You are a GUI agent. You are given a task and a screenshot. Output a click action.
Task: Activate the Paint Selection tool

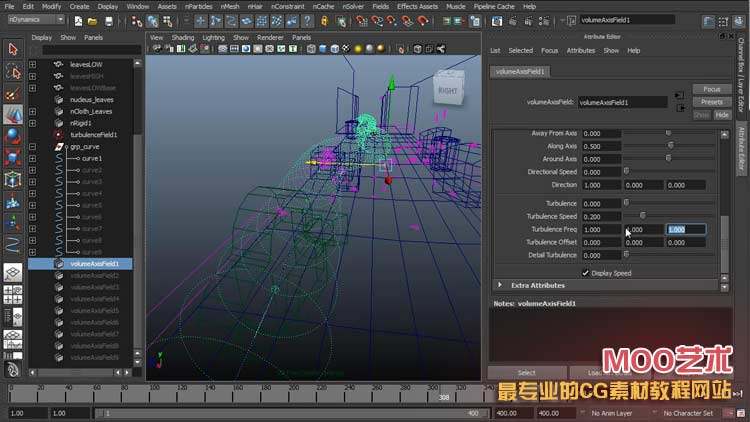point(13,93)
